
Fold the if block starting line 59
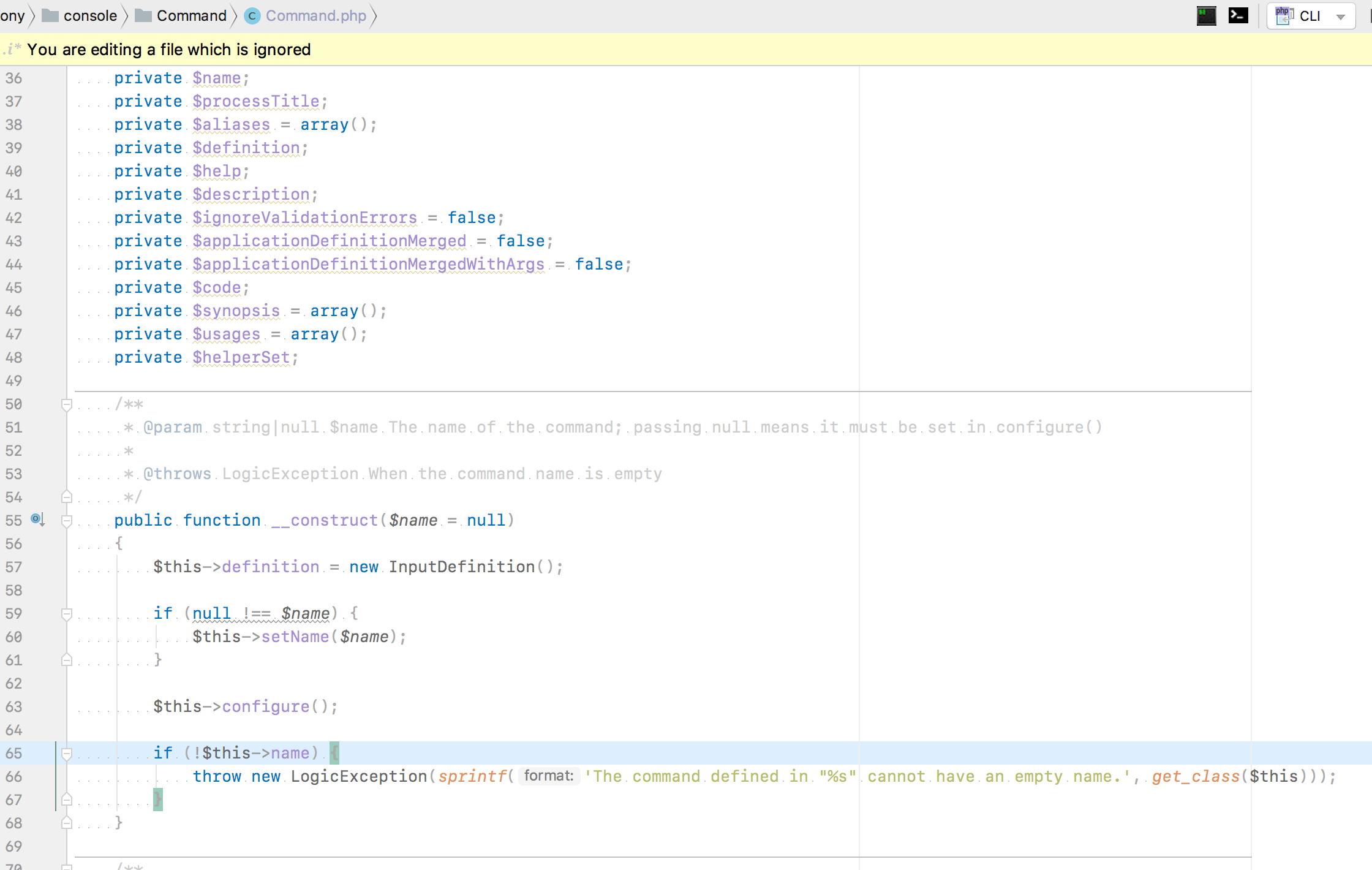point(67,614)
